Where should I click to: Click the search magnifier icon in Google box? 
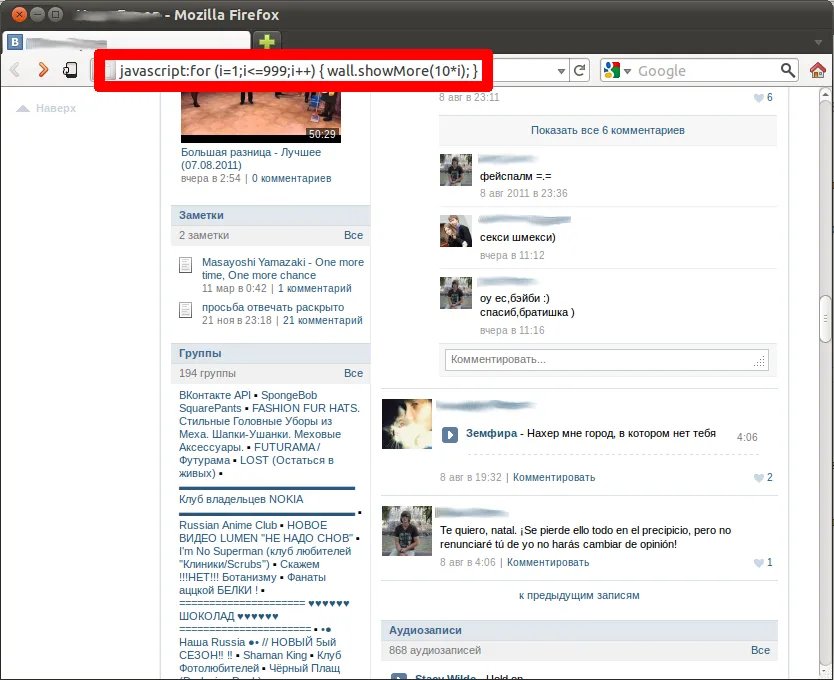click(788, 70)
